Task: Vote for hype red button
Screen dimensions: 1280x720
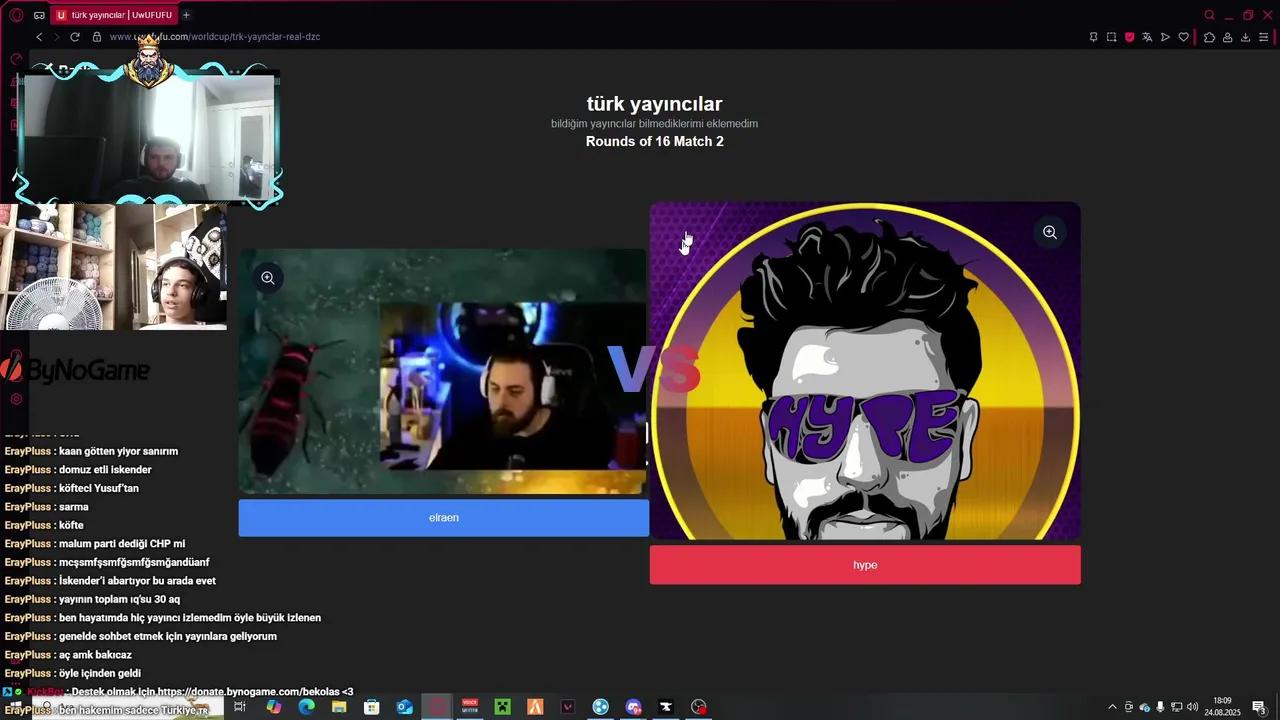Action: pyautogui.click(x=865, y=565)
